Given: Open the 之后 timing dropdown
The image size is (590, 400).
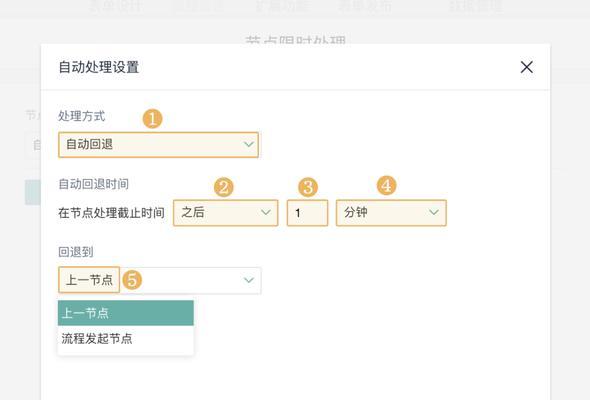Looking at the screenshot, I should coord(226,213).
